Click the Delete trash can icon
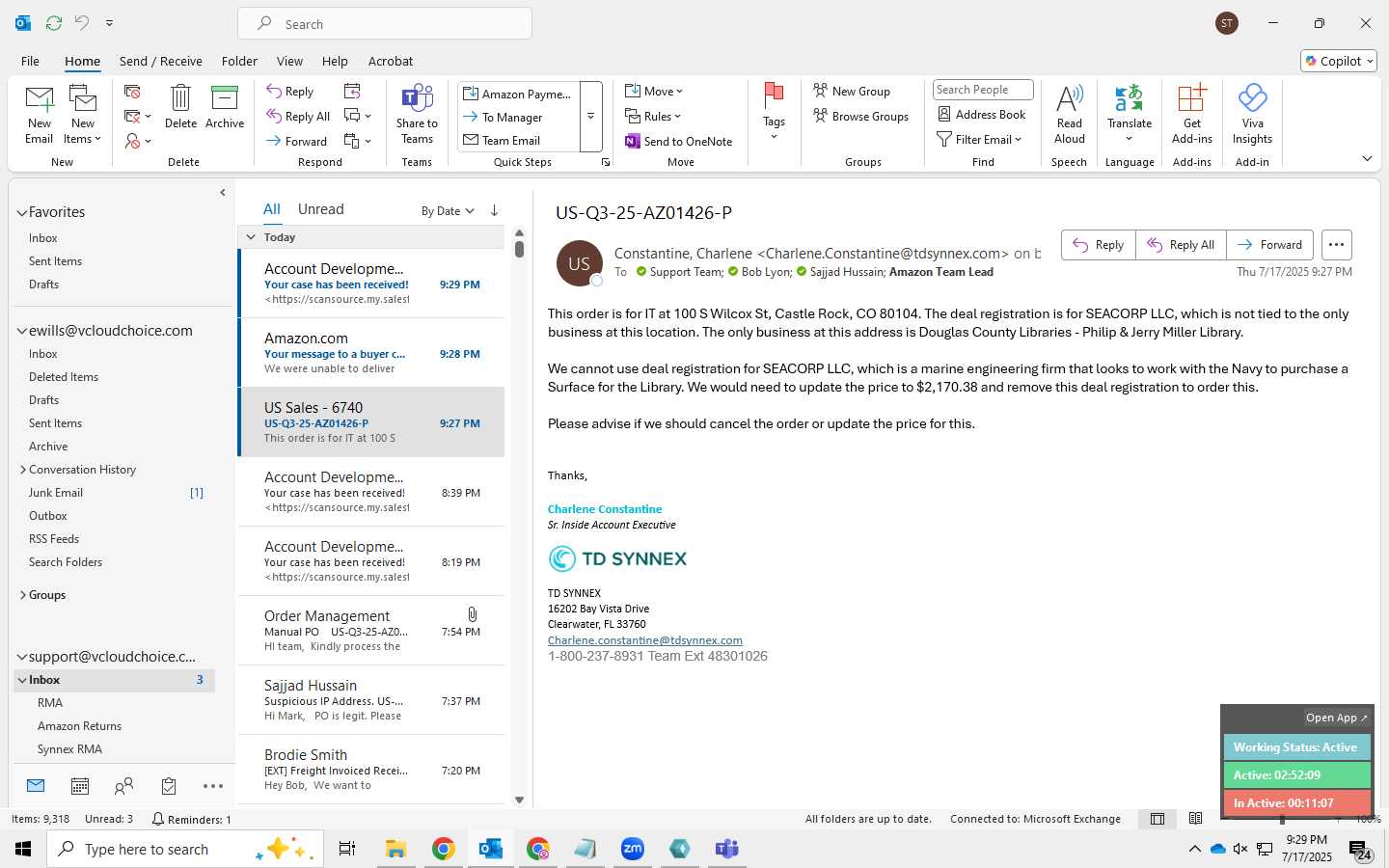The width and height of the screenshot is (1389, 868). pos(180,98)
